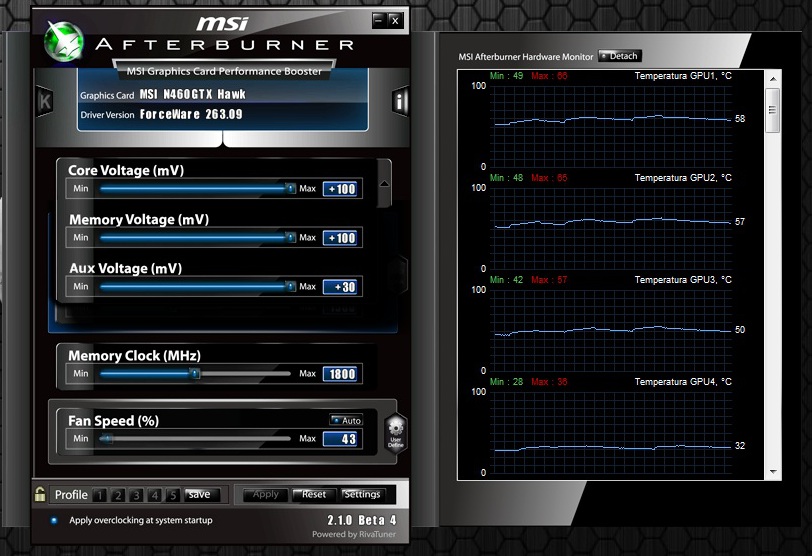Click the monitor scrollbar up arrow

[x=773, y=79]
